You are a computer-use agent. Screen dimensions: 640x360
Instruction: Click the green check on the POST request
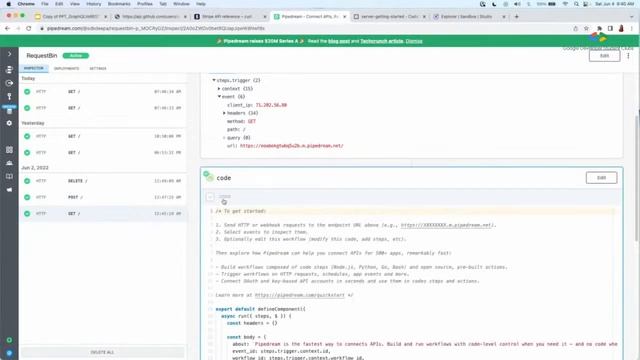tap(27, 197)
